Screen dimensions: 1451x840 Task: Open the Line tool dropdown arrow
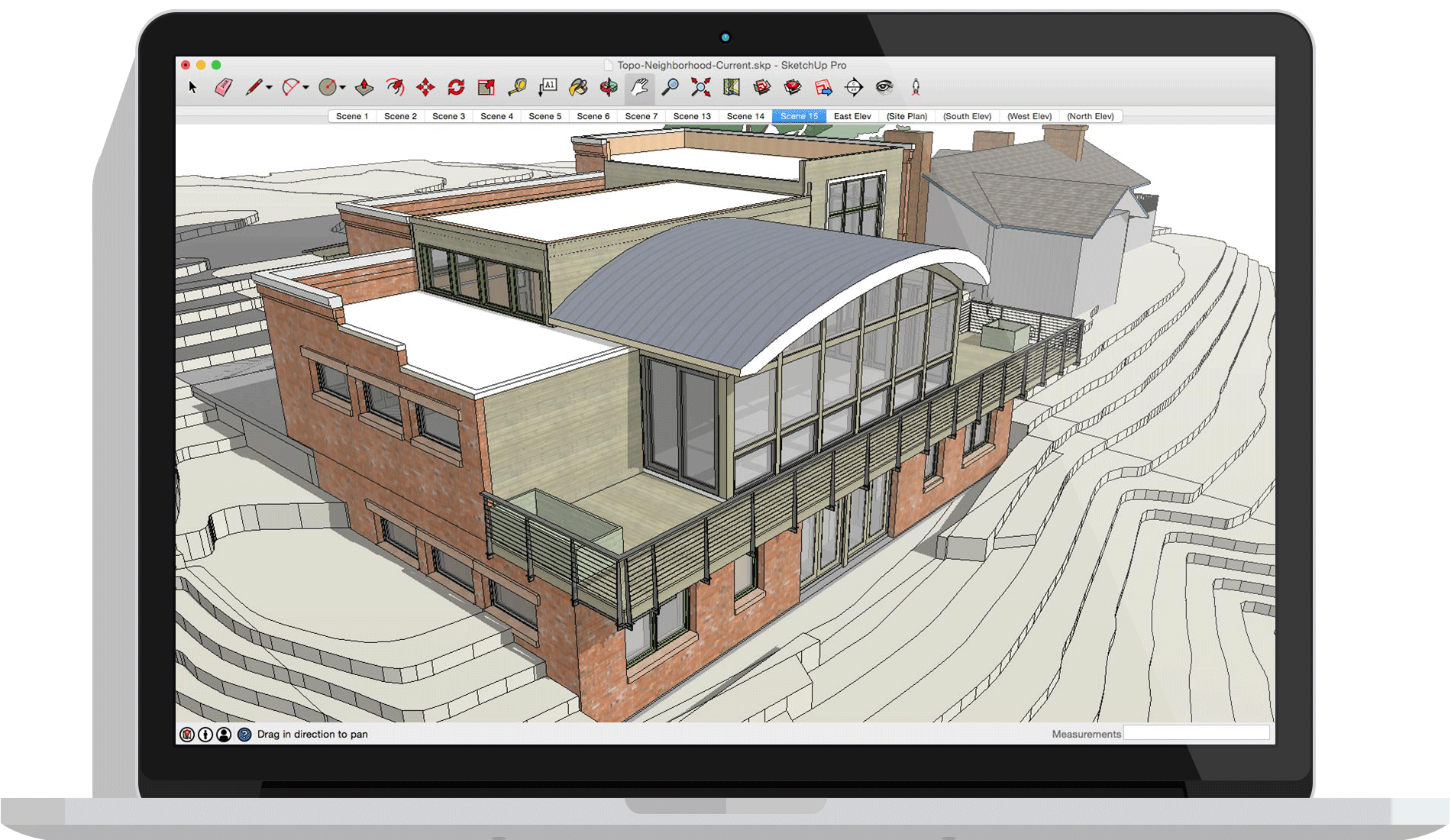(x=268, y=89)
